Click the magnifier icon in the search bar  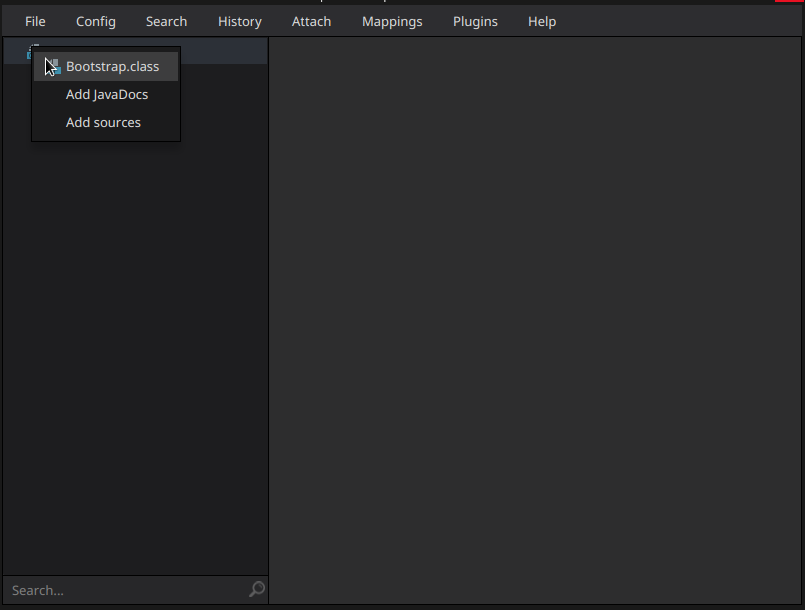click(x=256, y=590)
